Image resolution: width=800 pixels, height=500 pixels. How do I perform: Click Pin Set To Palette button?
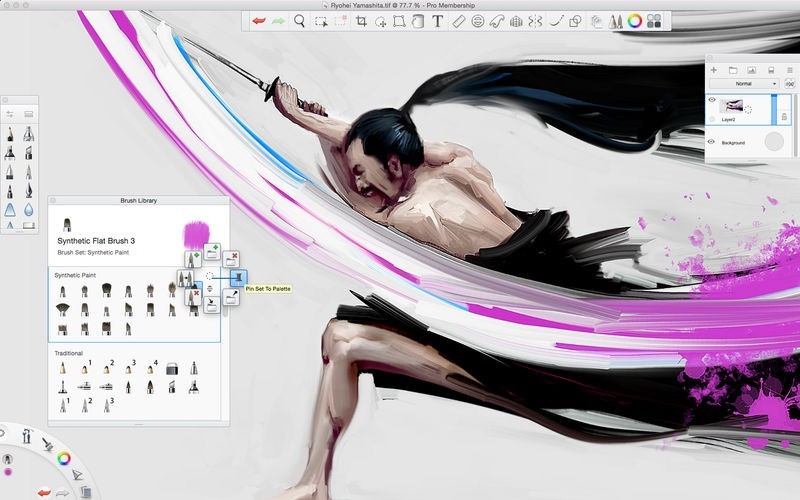coord(237,277)
